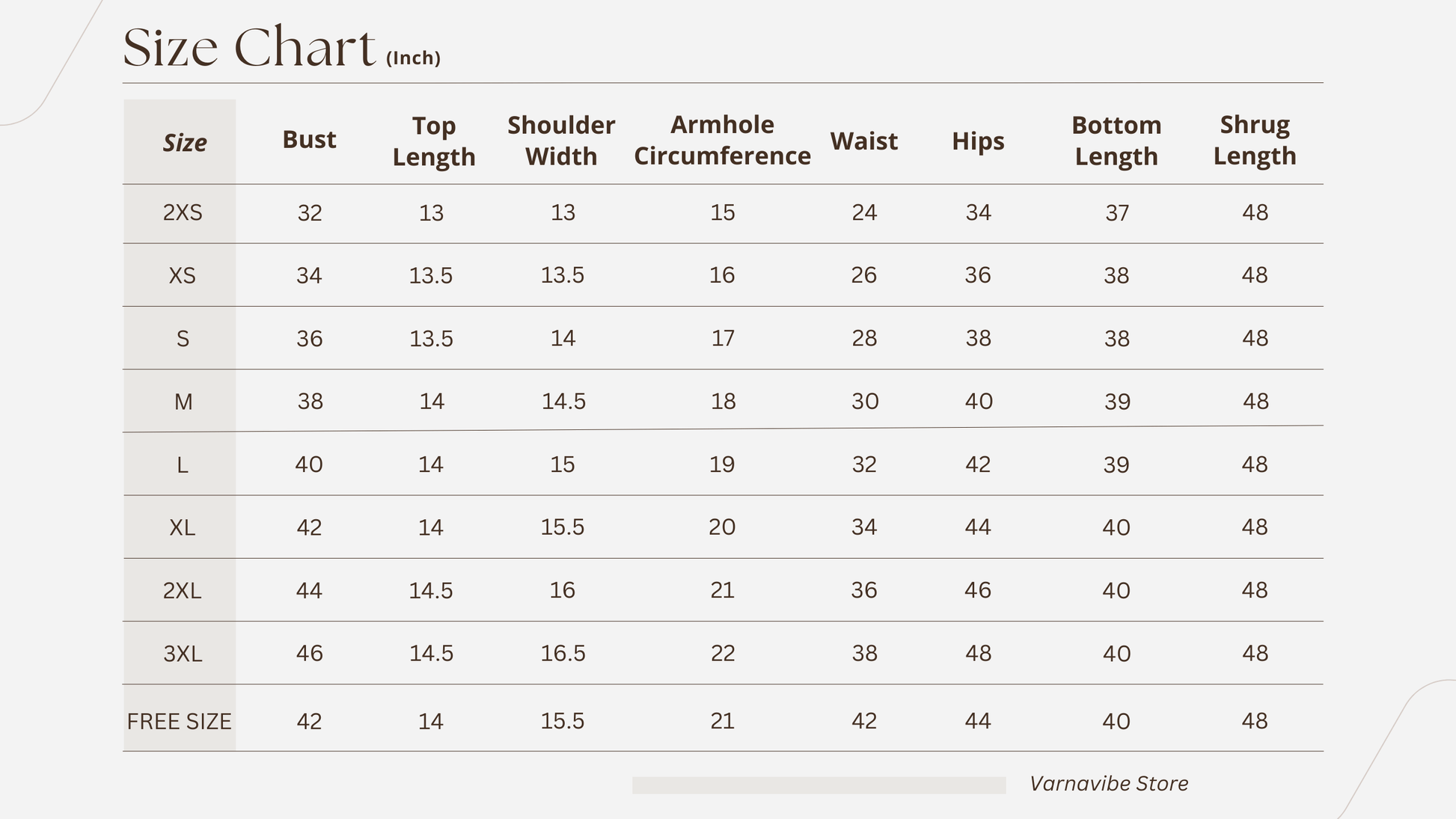The height and width of the screenshot is (819, 1456).
Task: Click the waist value for FREE SIZE
Action: pos(863,721)
